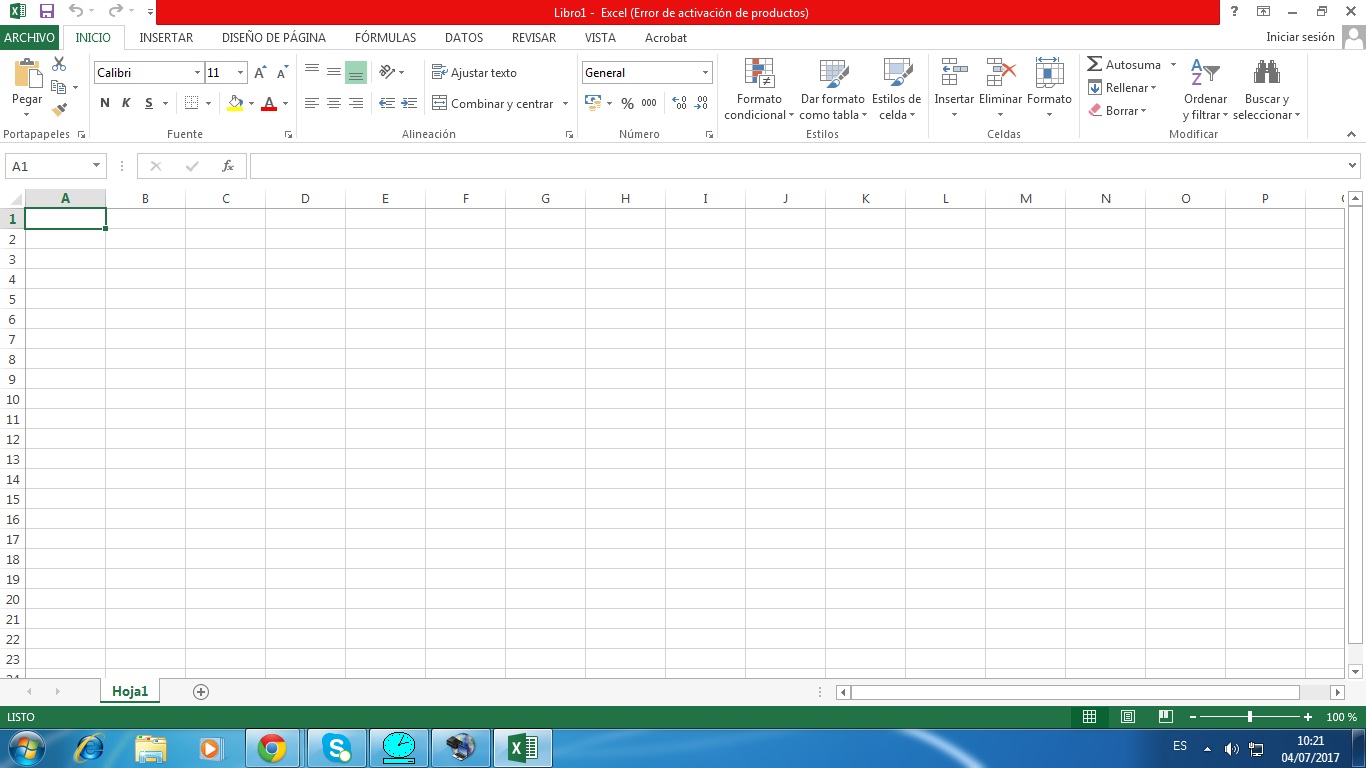Toggle align left
This screenshot has height=768, width=1366.
[312, 103]
